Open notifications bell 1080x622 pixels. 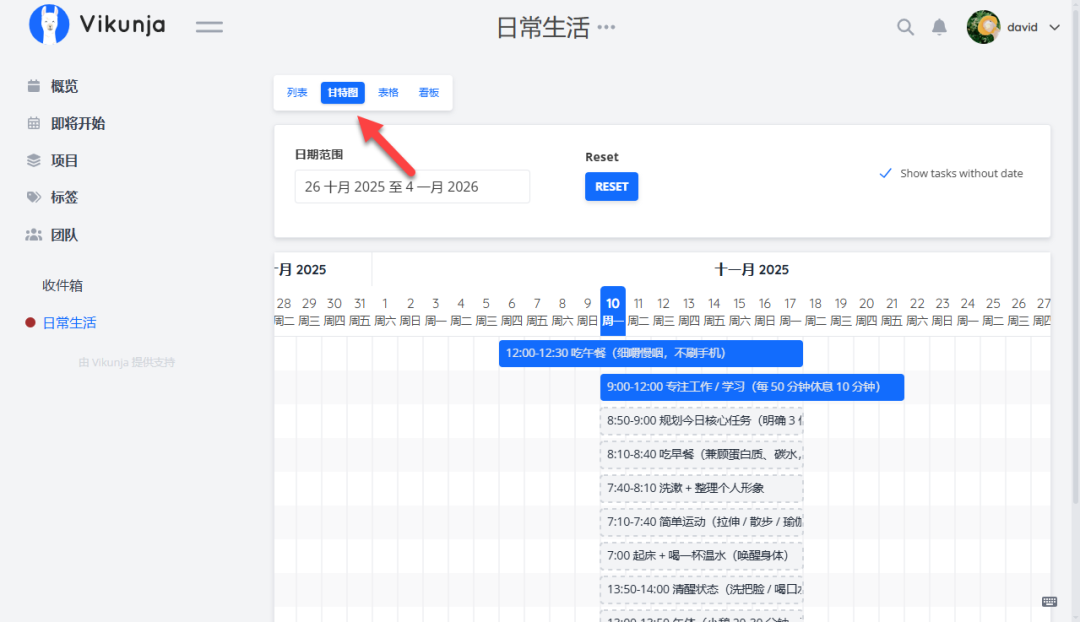939,27
